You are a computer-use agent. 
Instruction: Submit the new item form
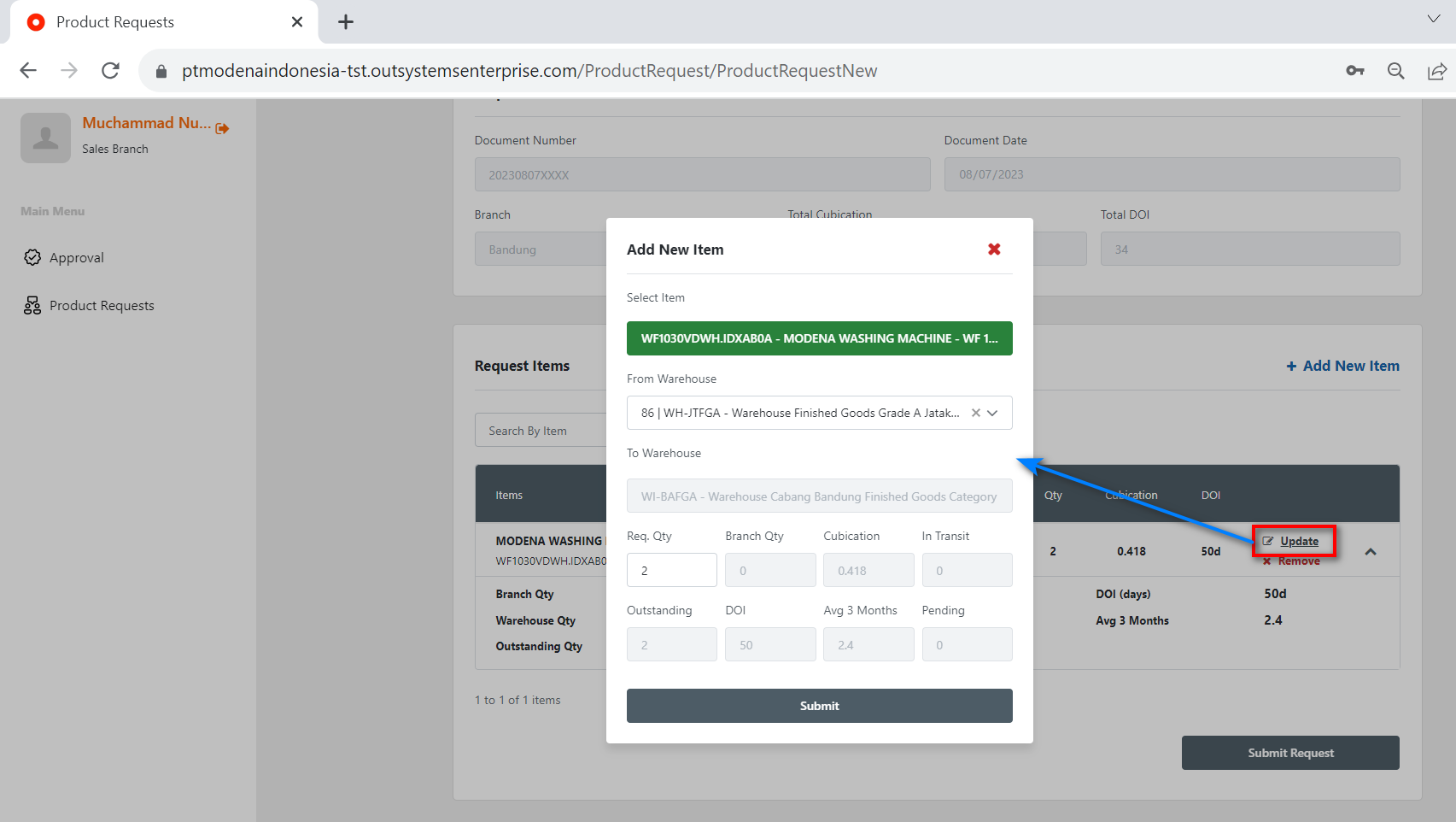coord(819,706)
